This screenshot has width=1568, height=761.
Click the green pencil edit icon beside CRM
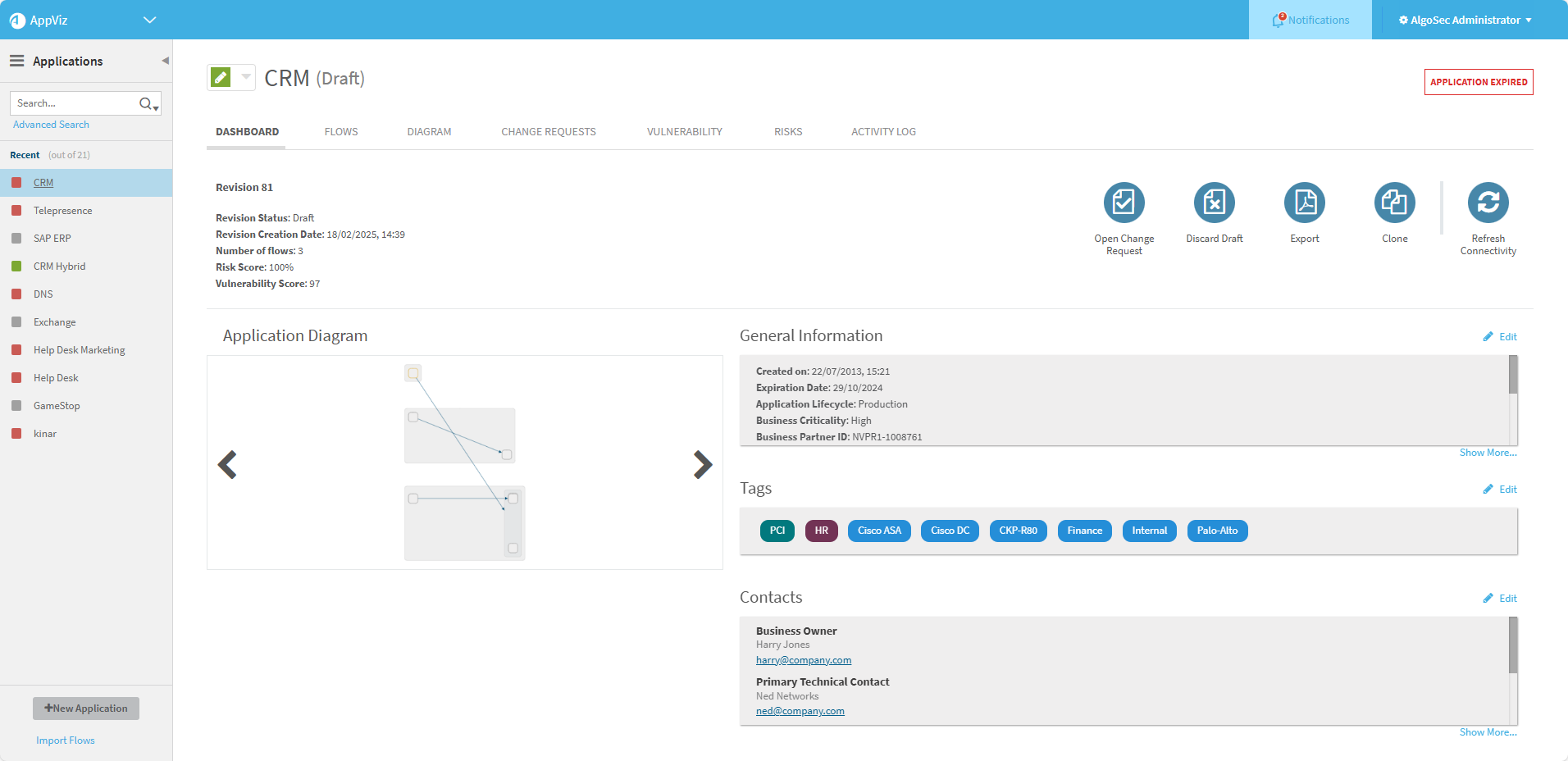[221, 78]
